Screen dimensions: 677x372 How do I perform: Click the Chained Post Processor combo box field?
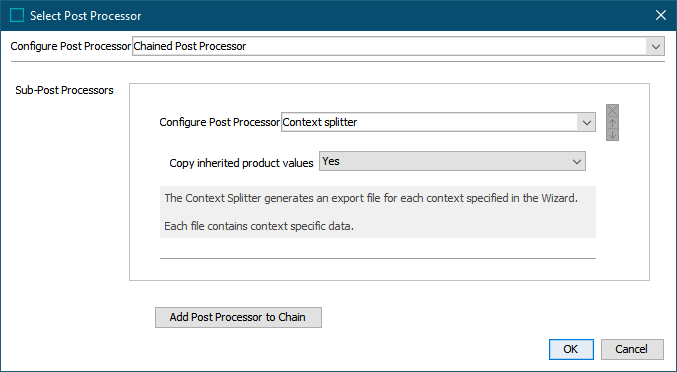click(x=398, y=46)
